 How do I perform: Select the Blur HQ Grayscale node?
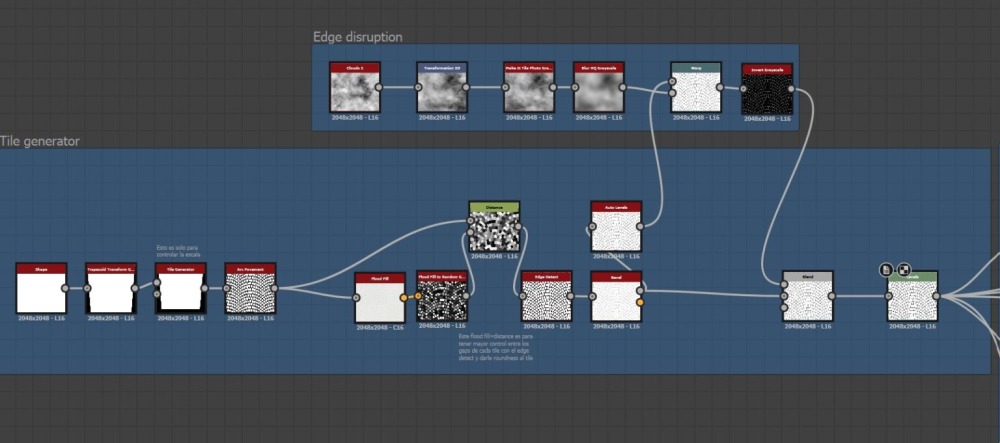pyautogui.click(x=598, y=87)
